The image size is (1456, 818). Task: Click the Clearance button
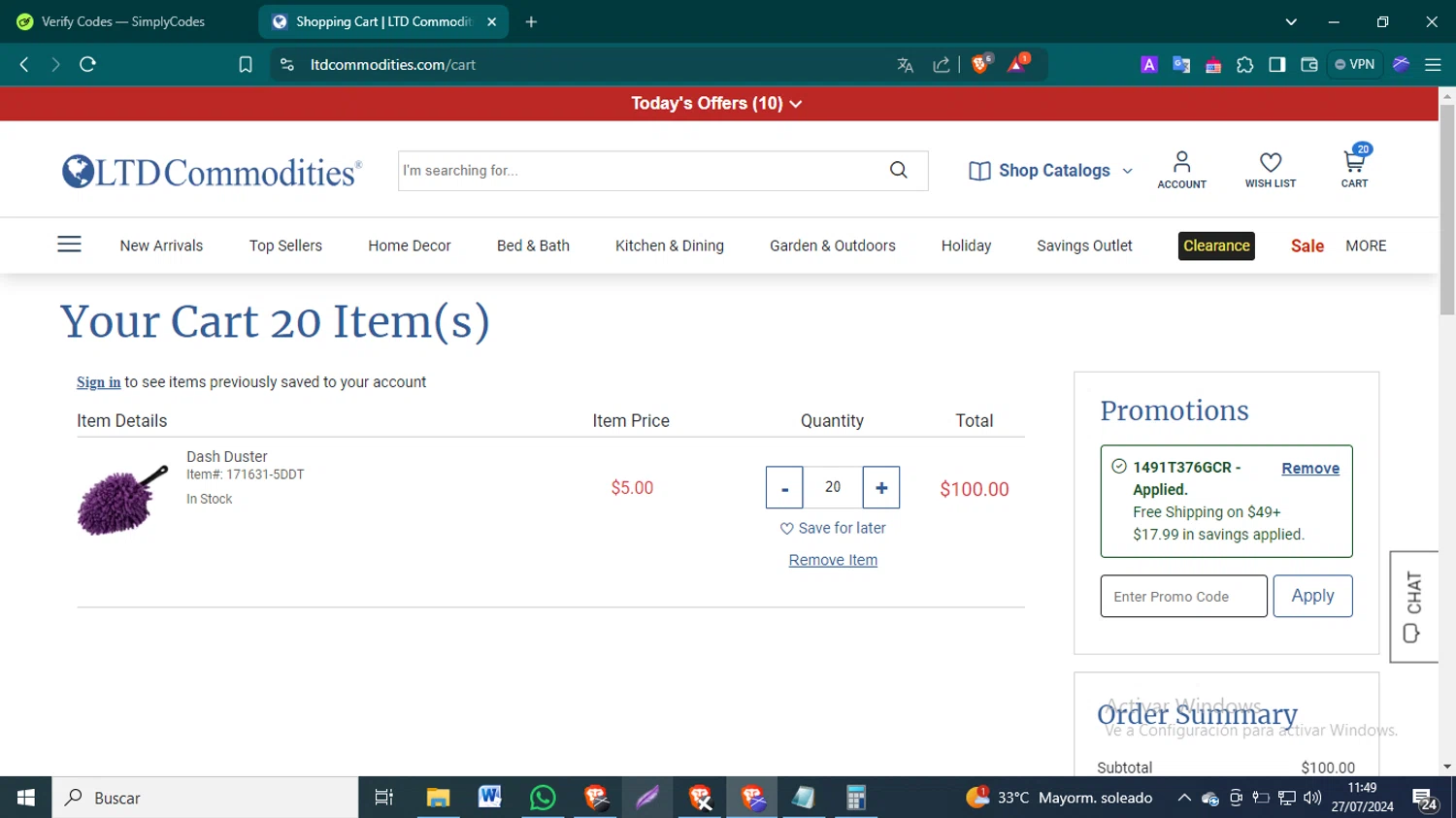click(x=1216, y=245)
